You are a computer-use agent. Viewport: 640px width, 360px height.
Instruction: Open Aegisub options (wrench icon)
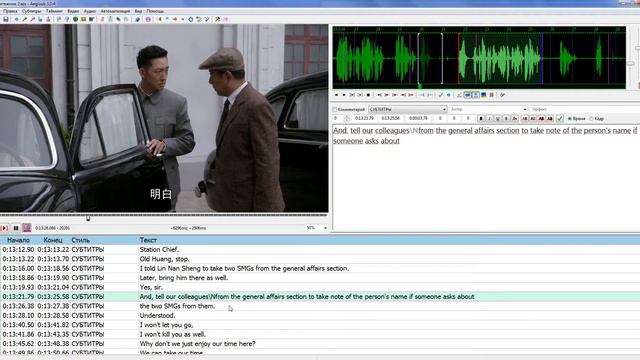[x=218, y=19]
